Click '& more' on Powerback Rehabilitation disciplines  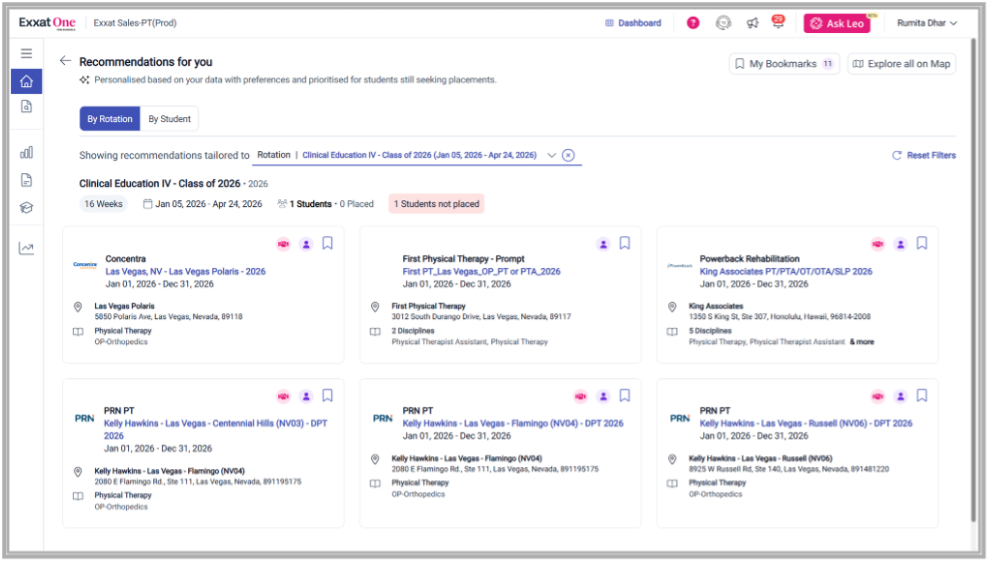[x=862, y=342]
